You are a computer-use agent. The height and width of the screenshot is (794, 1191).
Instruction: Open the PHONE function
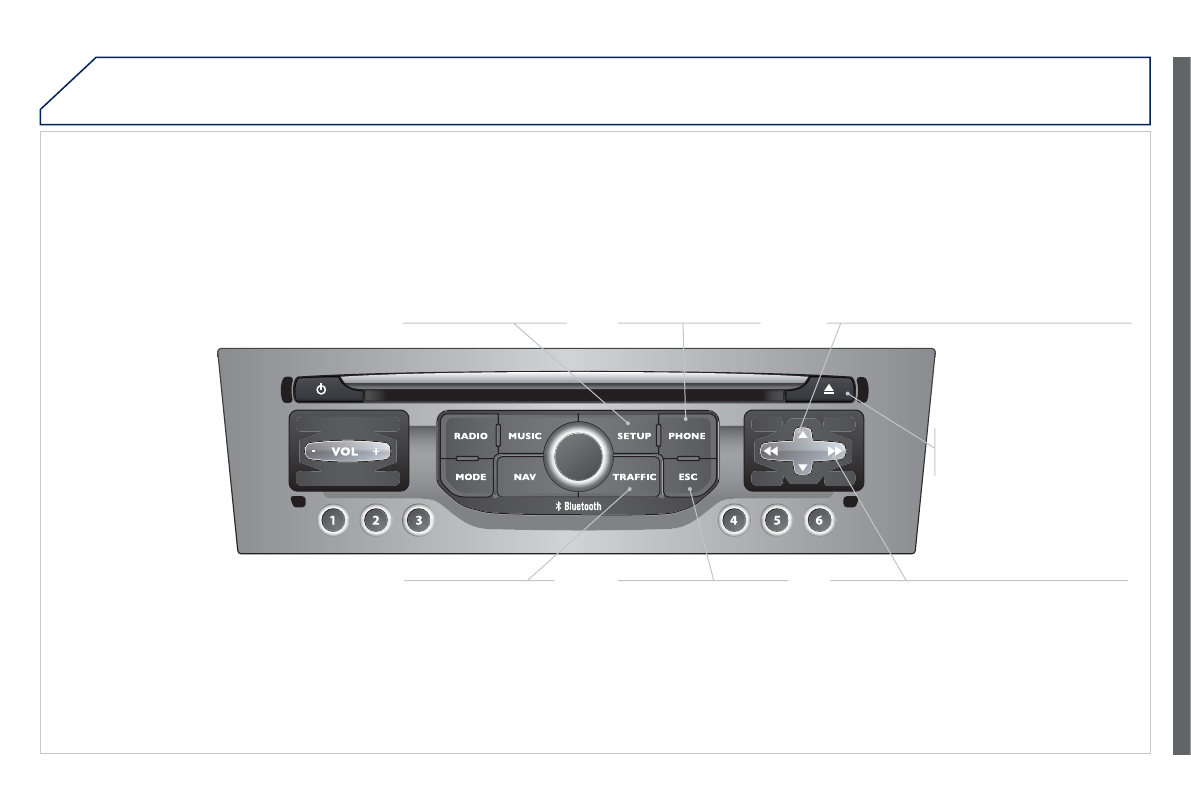[x=687, y=436]
